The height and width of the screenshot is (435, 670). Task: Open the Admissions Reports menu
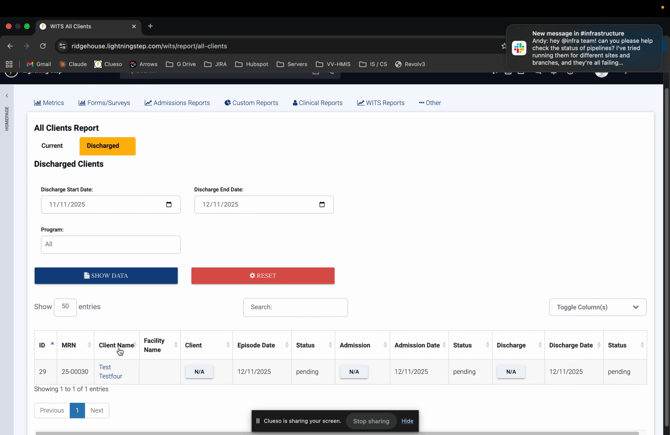point(177,103)
